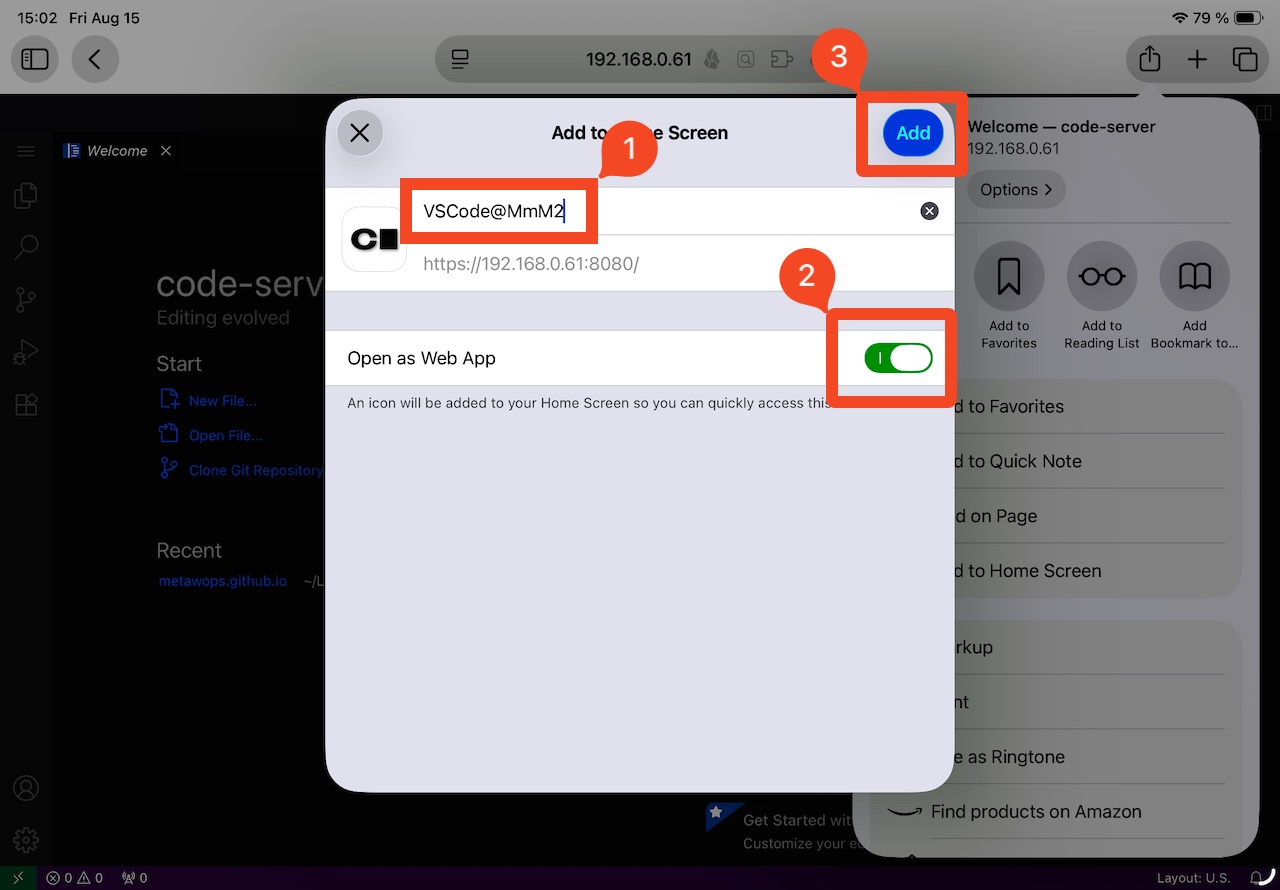The width and height of the screenshot is (1280, 890).
Task: Click the ports forwarded status item
Action: coord(134,878)
